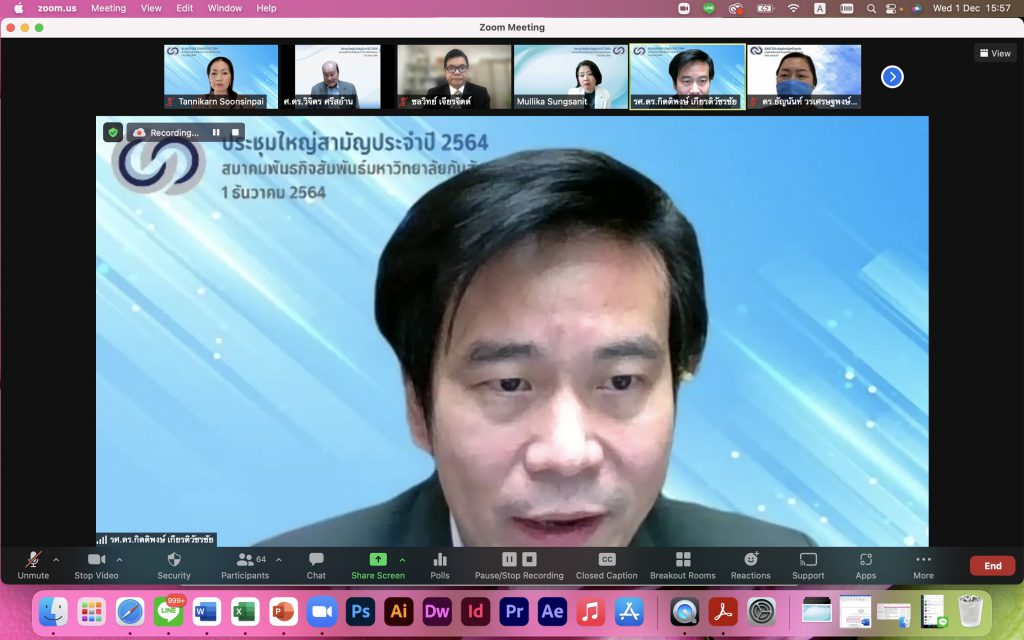Open After Effects from the Dock
1024x640 pixels.
[x=552, y=612]
